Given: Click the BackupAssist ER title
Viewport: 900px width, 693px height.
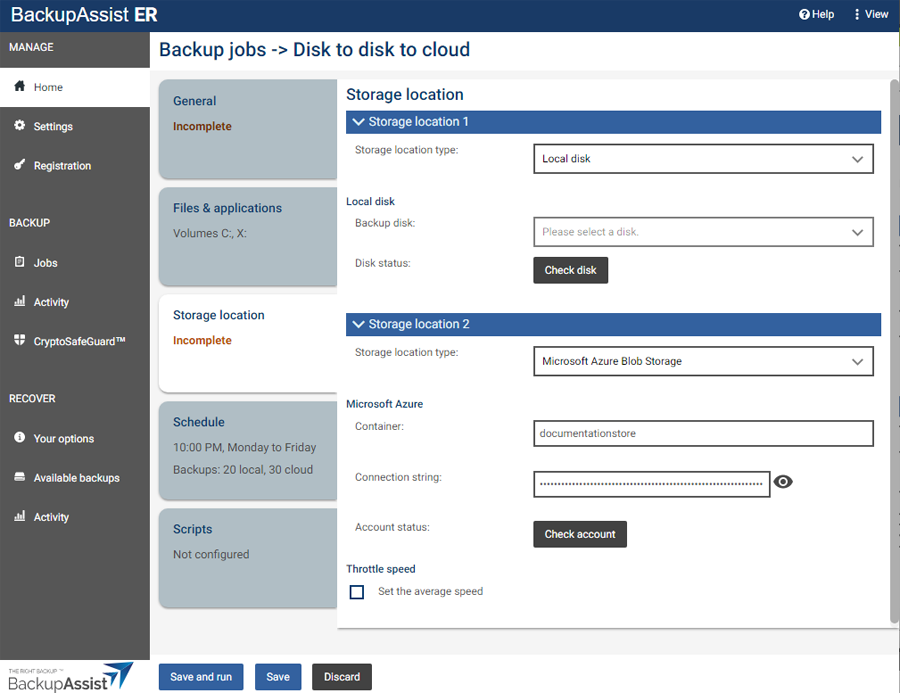Looking at the screenshot, I should pos(84,15).
